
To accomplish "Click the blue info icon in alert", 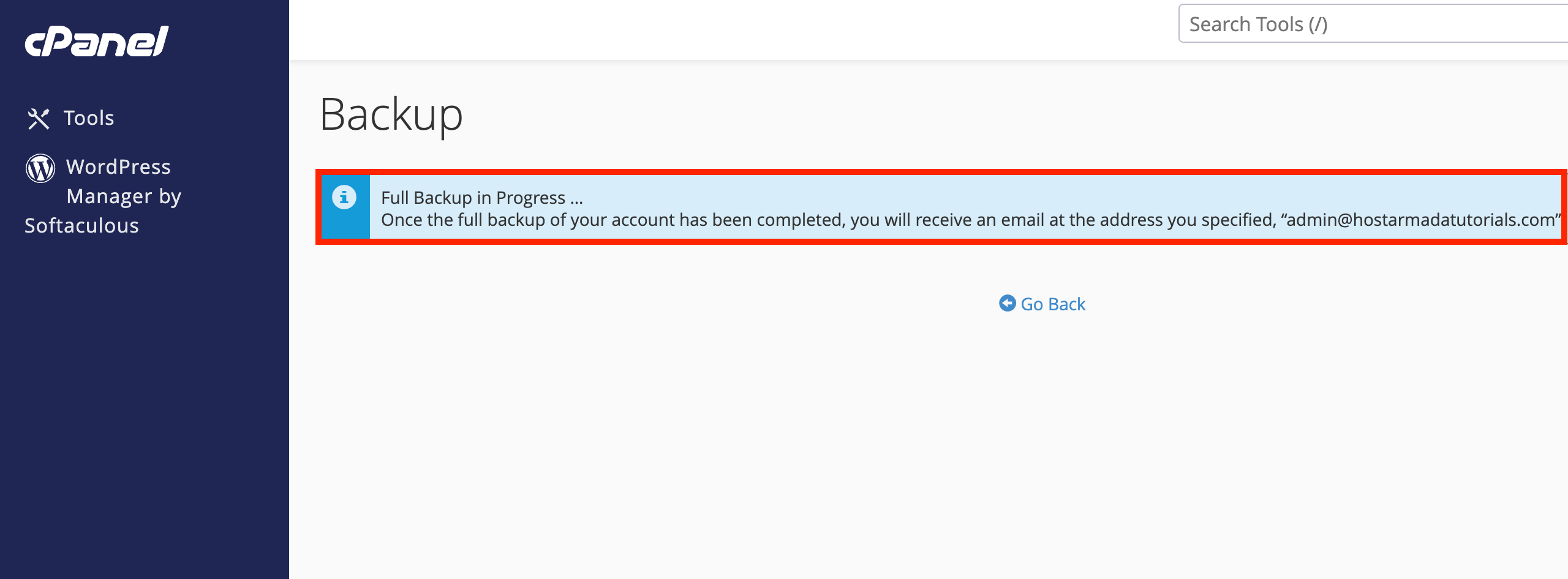I will tap(344, 197).
